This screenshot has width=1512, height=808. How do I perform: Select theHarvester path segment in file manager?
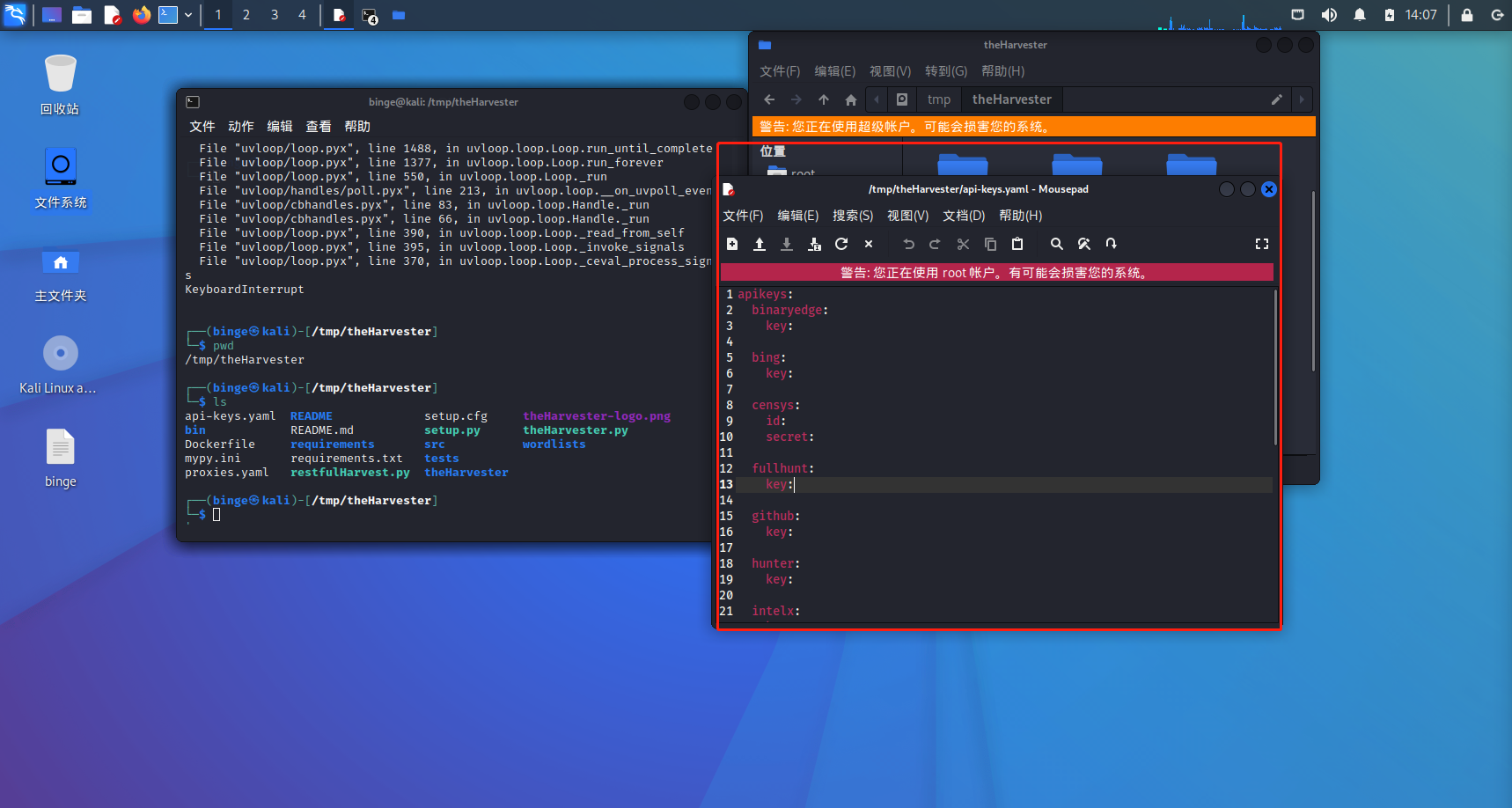pyautogui.click(x=1012, y=99)
